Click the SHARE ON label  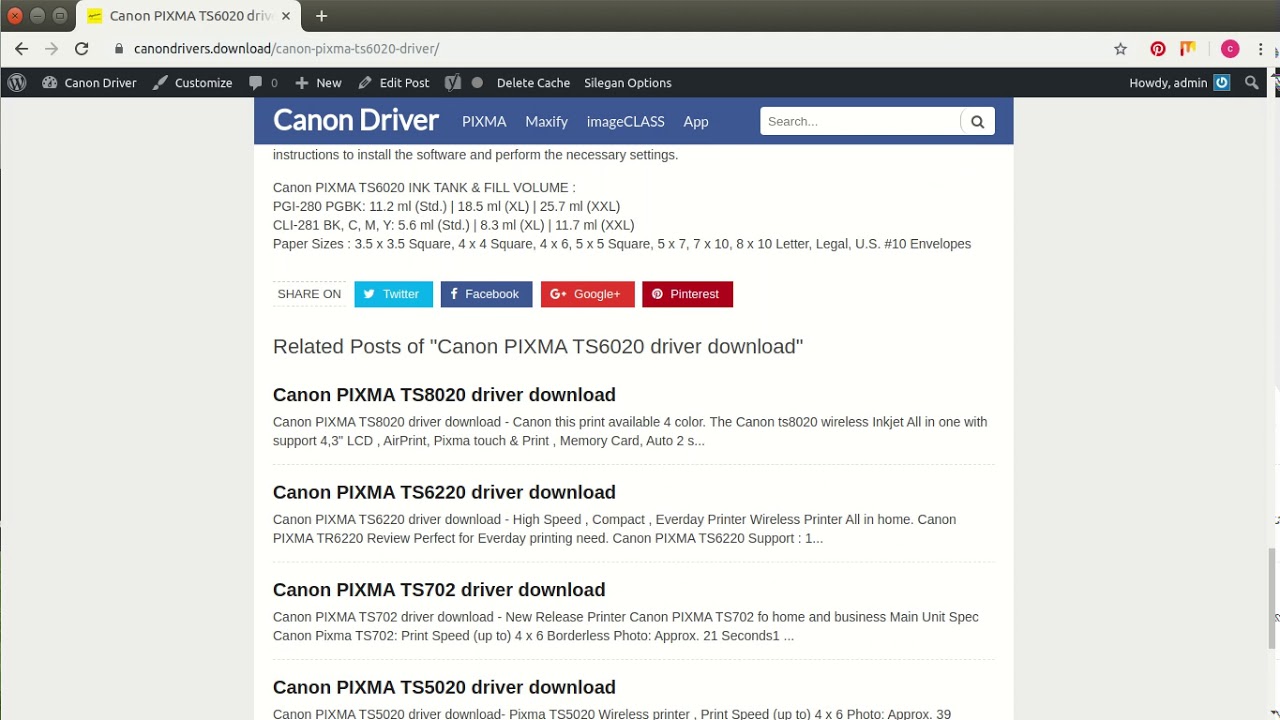pos(309,294)
